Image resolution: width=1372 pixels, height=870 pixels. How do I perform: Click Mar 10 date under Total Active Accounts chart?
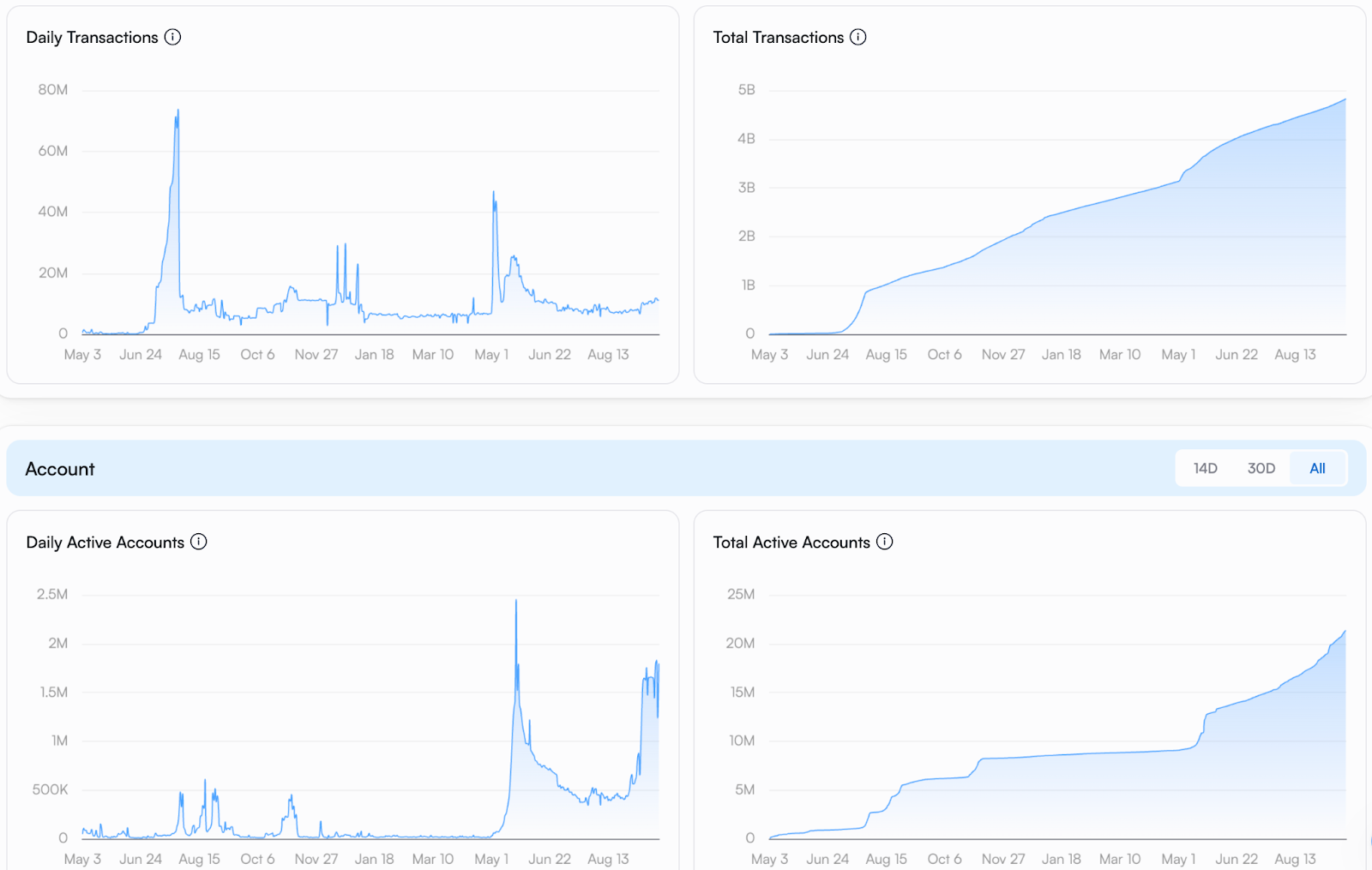click(1120, 860)
